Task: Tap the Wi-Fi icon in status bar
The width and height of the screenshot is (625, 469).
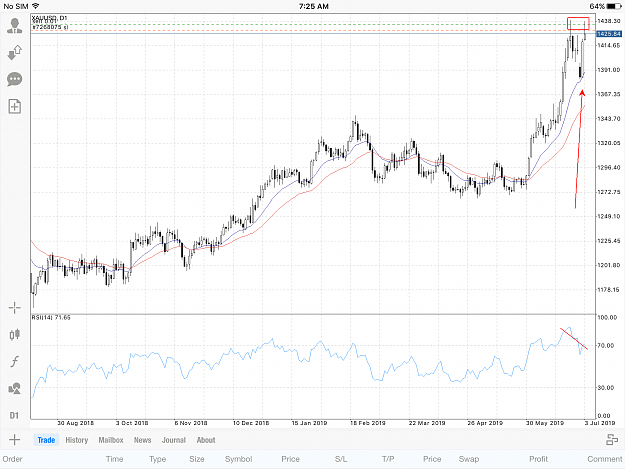Action: point(36,6)
